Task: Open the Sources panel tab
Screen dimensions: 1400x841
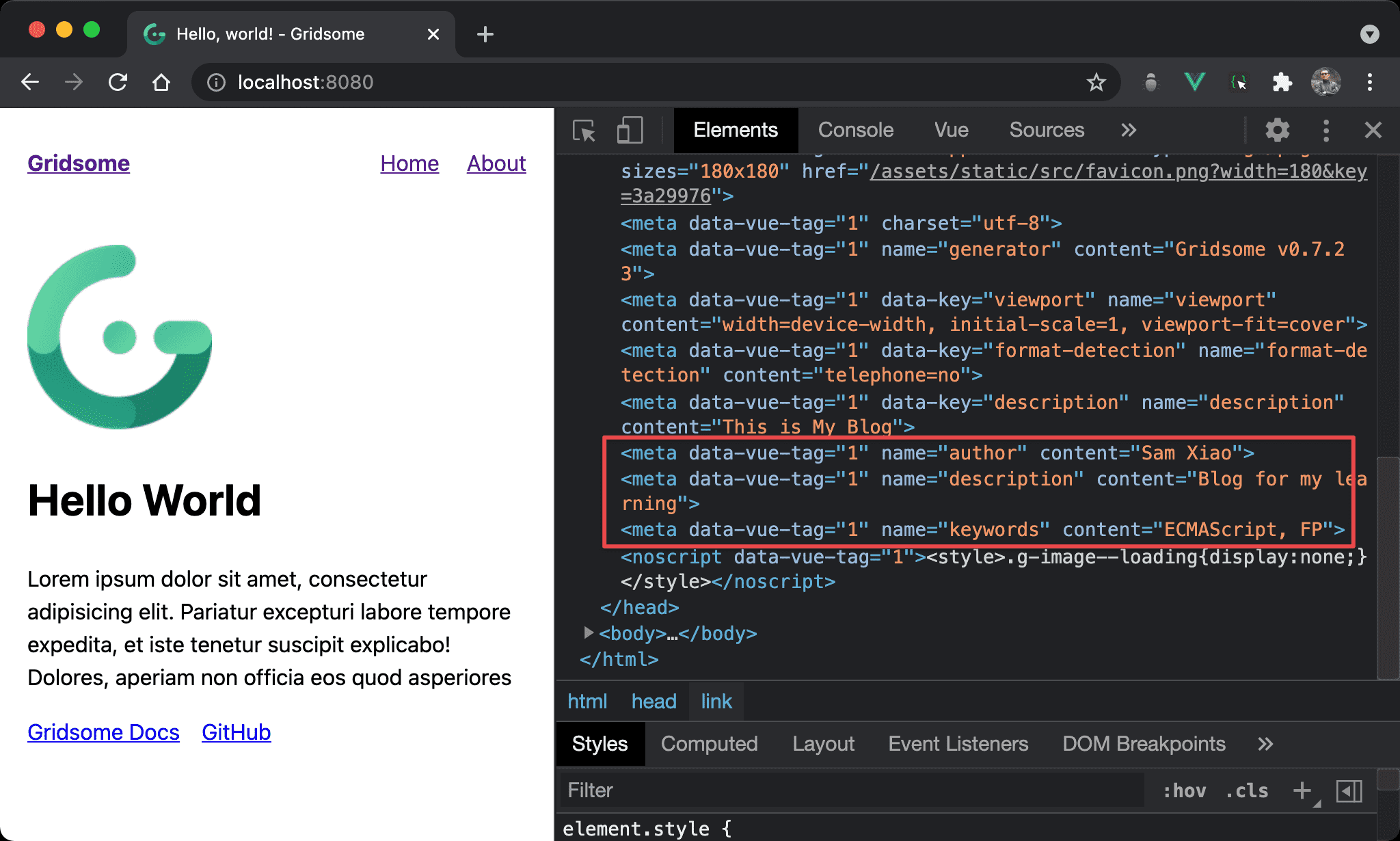Action: pos(1045,129)
